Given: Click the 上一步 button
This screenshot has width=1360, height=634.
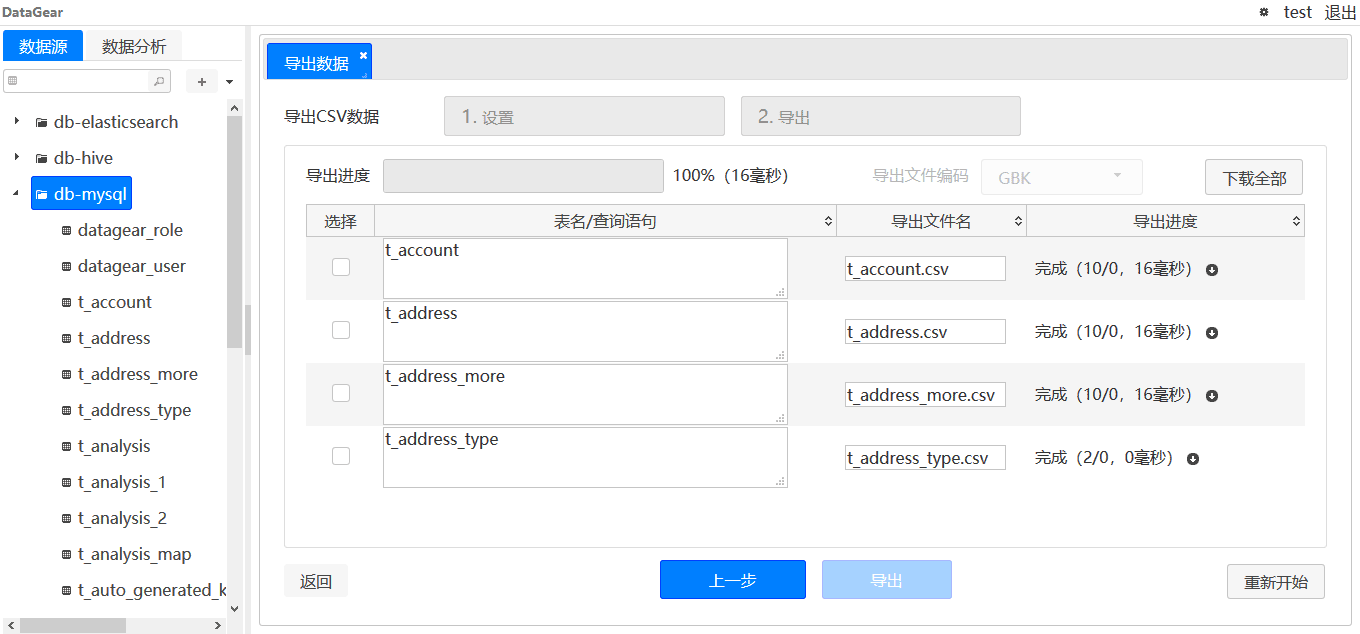Looking at the screenshot, I should [x=732, y=579].
